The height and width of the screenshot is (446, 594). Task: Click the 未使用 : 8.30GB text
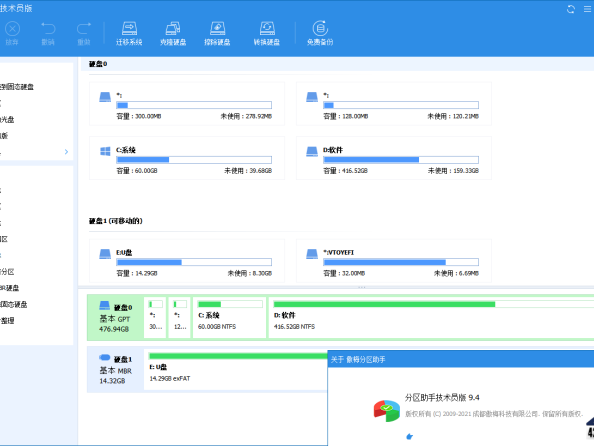(250, 273)
